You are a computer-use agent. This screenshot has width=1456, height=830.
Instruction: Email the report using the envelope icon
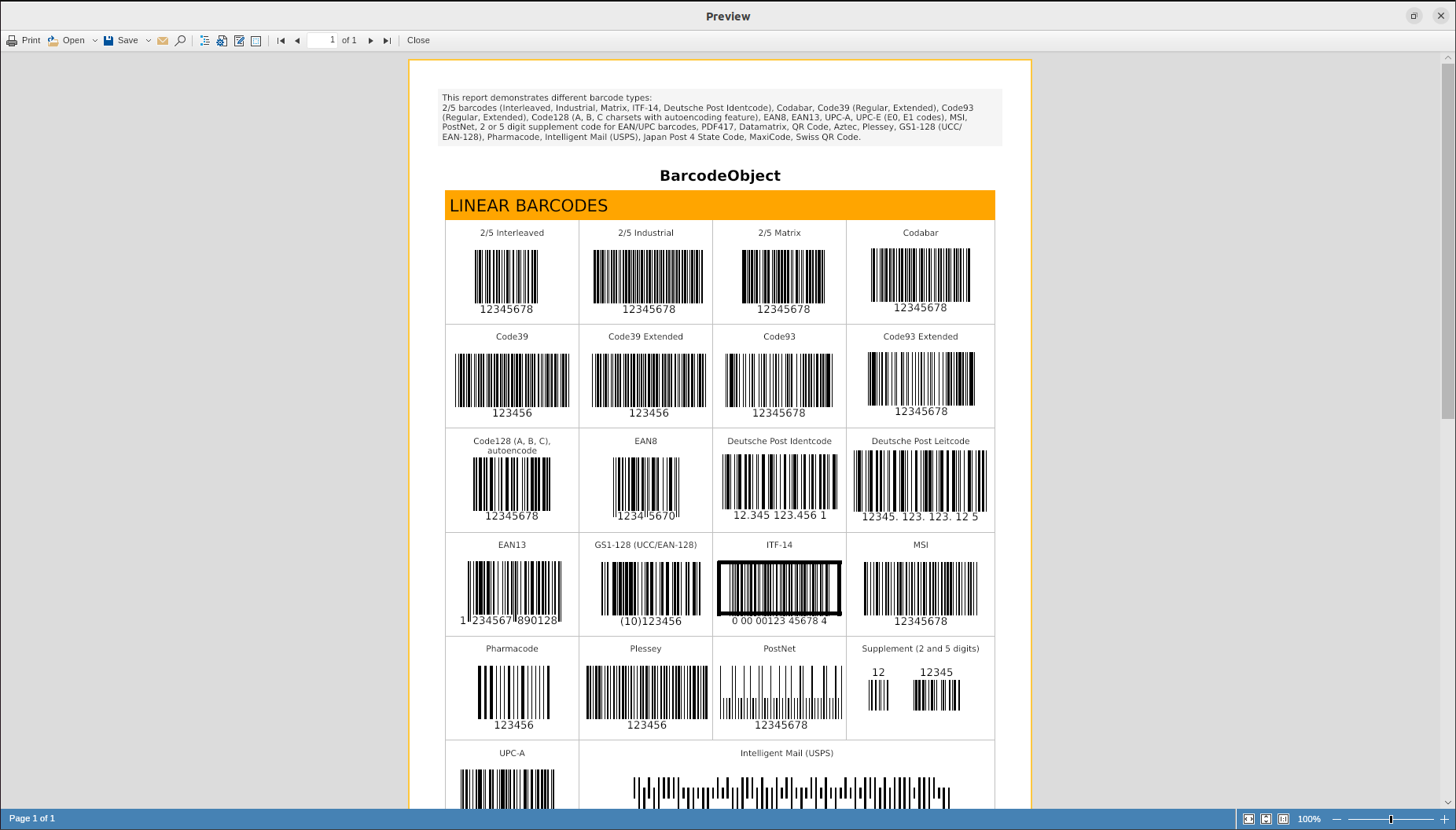click(x=163, y=40)
